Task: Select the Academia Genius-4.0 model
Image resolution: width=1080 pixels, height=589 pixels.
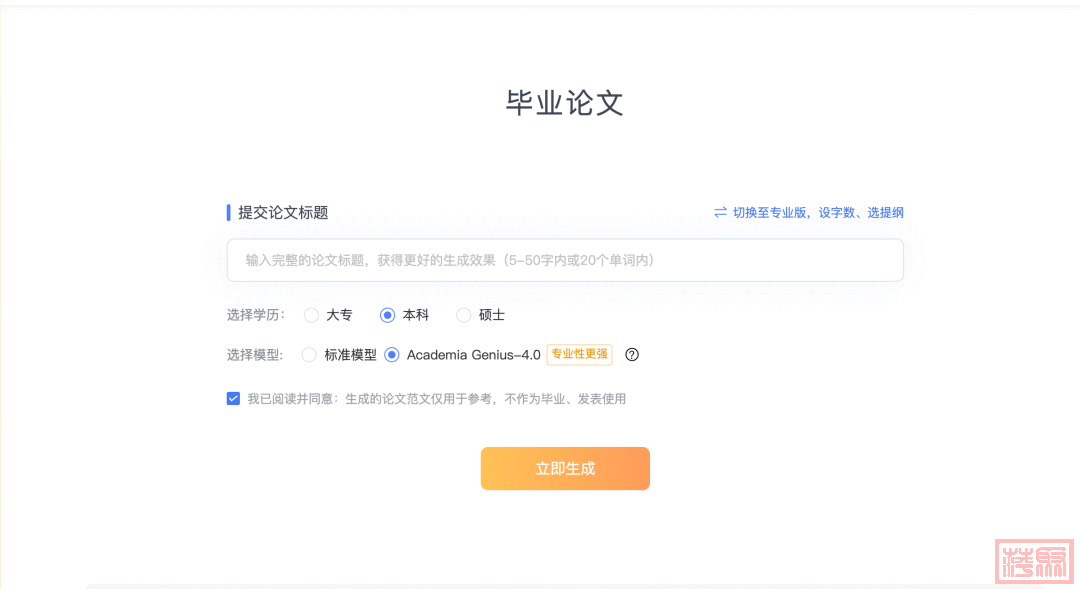Action: point(392,355)
